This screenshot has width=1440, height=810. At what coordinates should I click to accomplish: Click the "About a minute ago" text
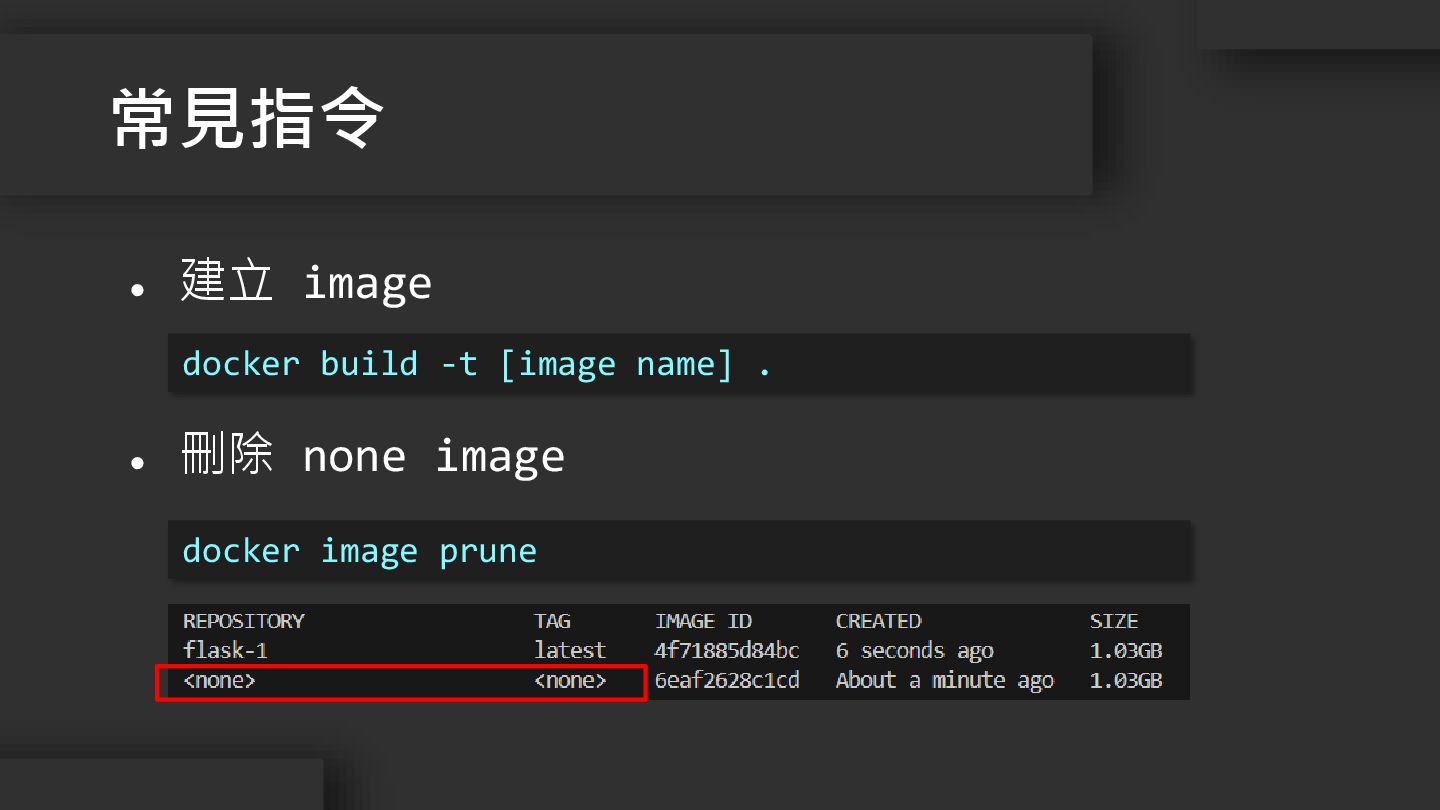944,681
